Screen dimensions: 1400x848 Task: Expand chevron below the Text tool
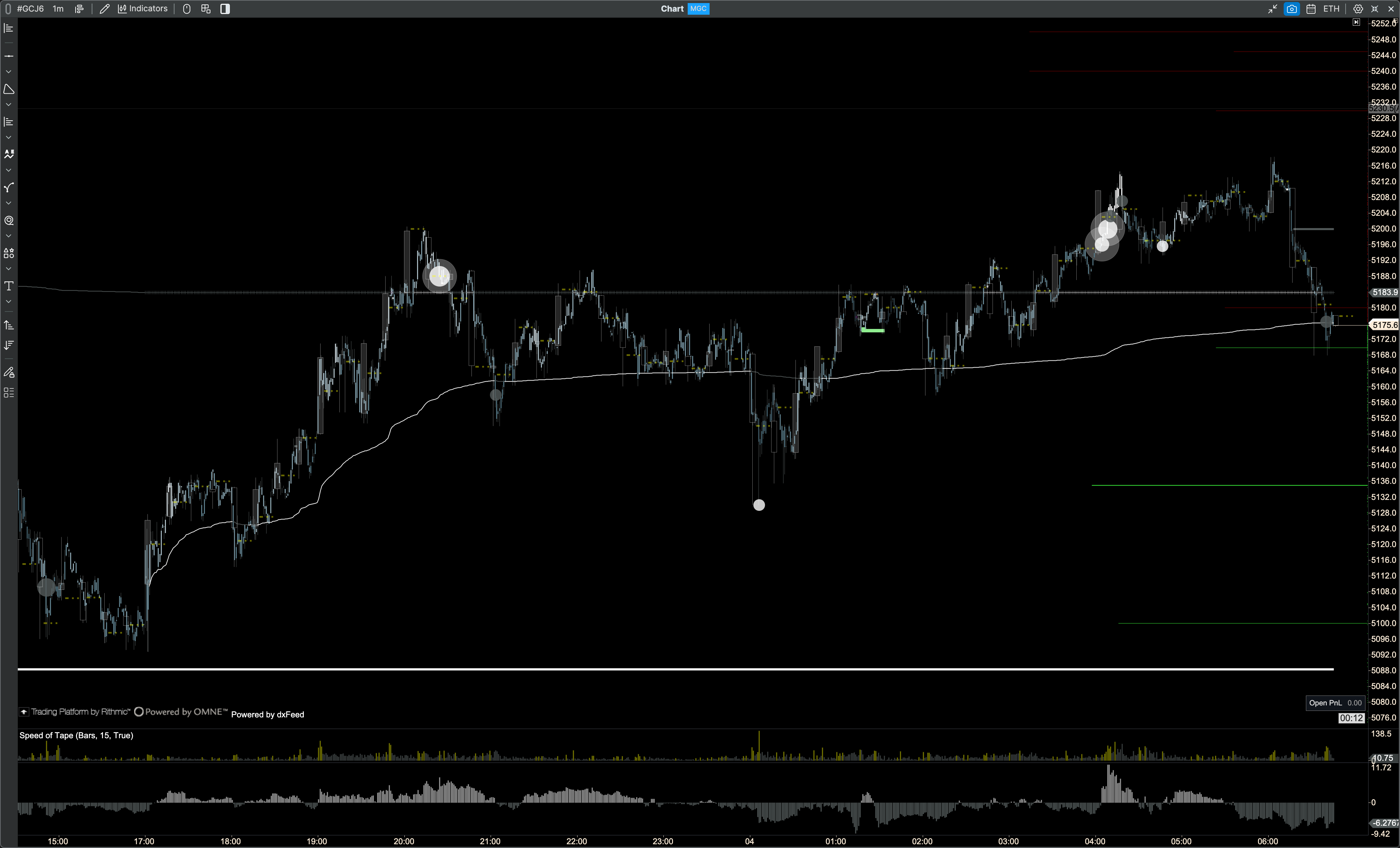click(x=9, y=302)
